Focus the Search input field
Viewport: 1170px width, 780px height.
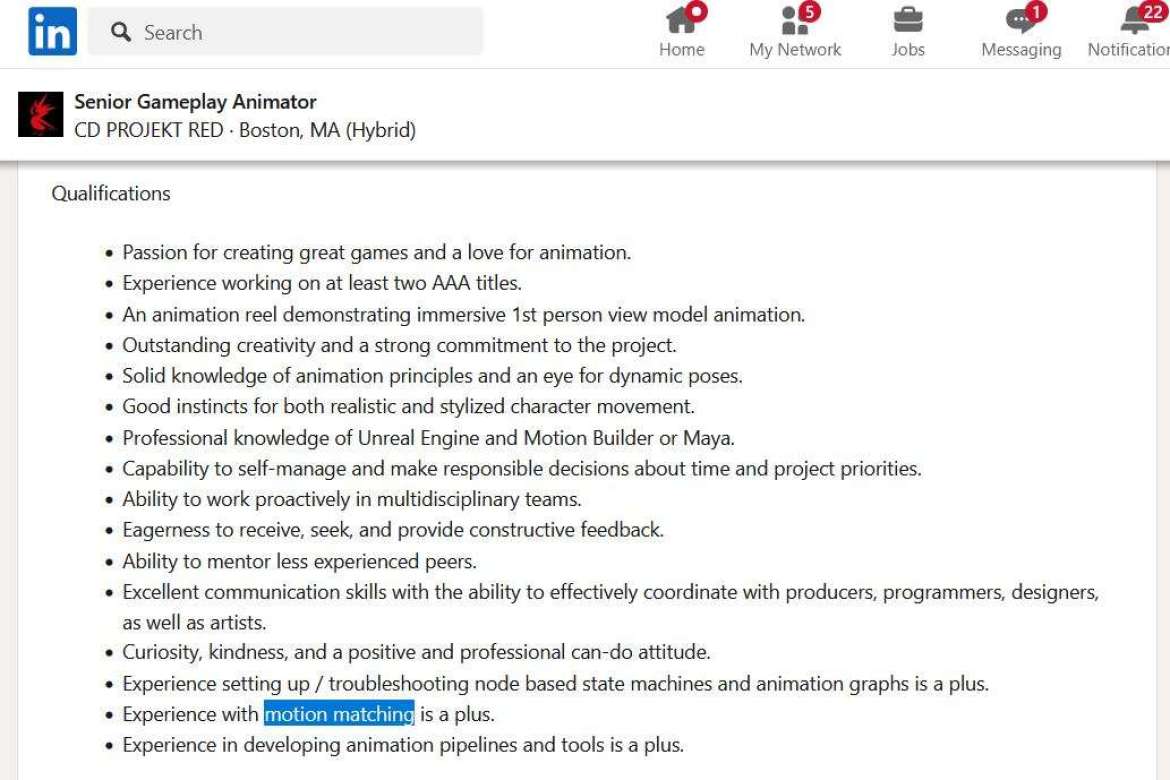pos(300,32)
